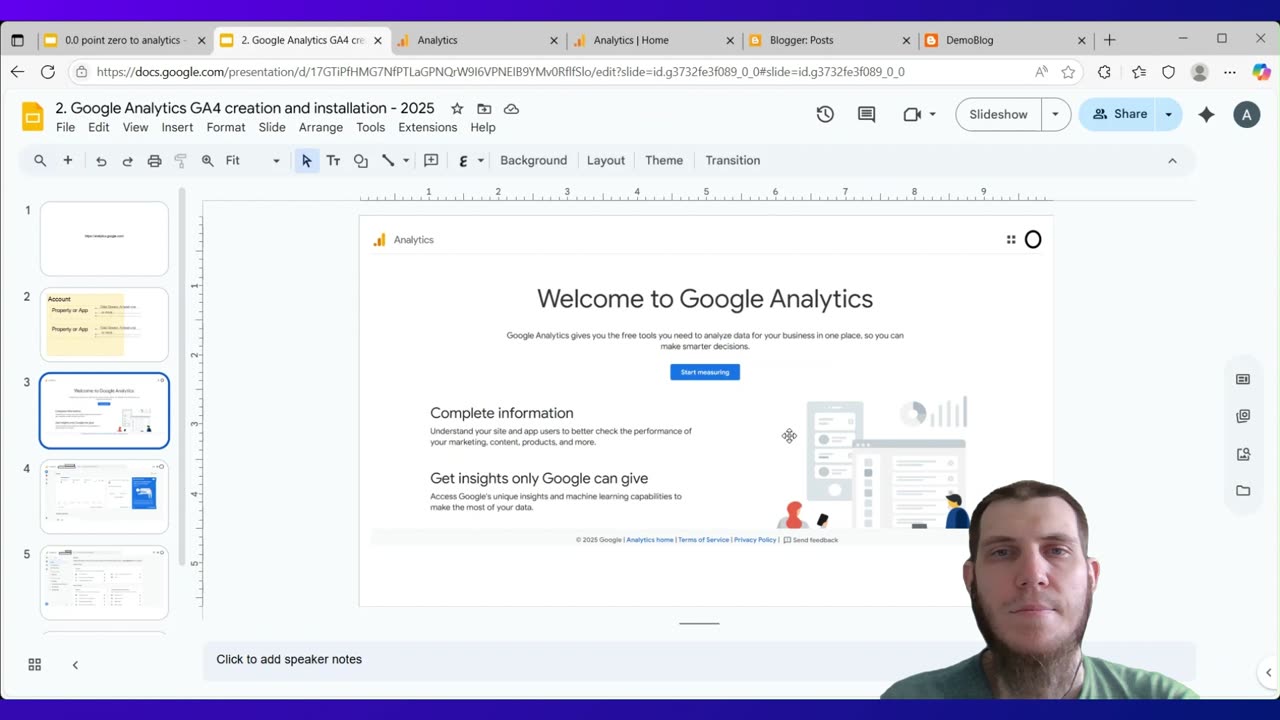This screenshot has width=1280, height=720.
Task: Redo the last action
Action: (x=127, y=160)
